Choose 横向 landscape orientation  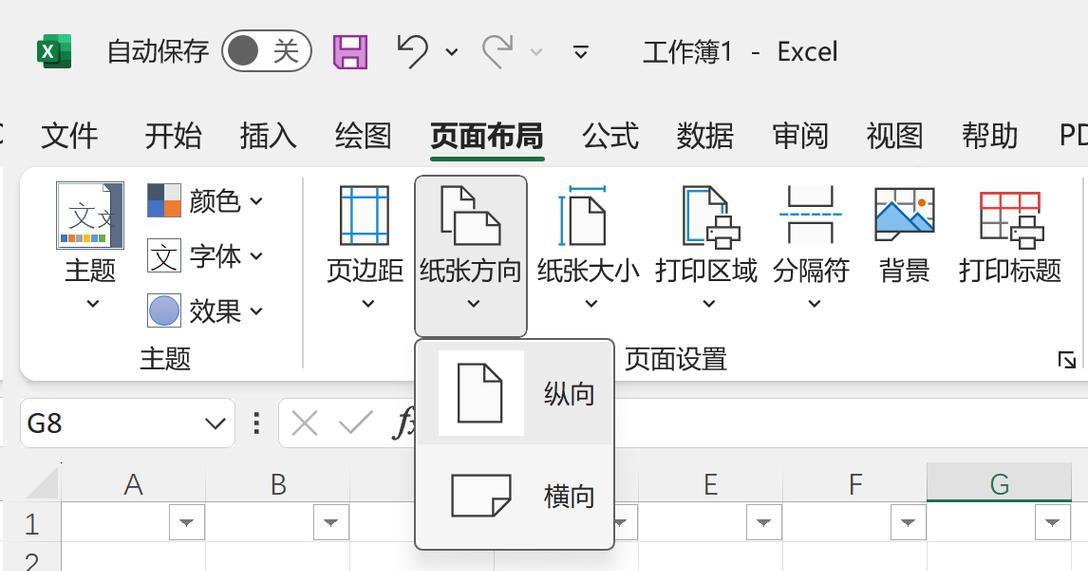[515, 495]
